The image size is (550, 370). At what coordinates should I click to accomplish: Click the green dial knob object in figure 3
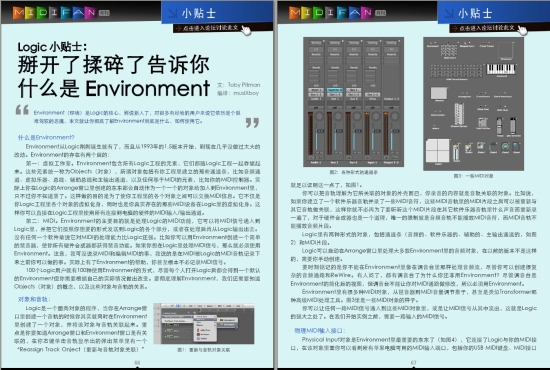click(x=505, y=147)
